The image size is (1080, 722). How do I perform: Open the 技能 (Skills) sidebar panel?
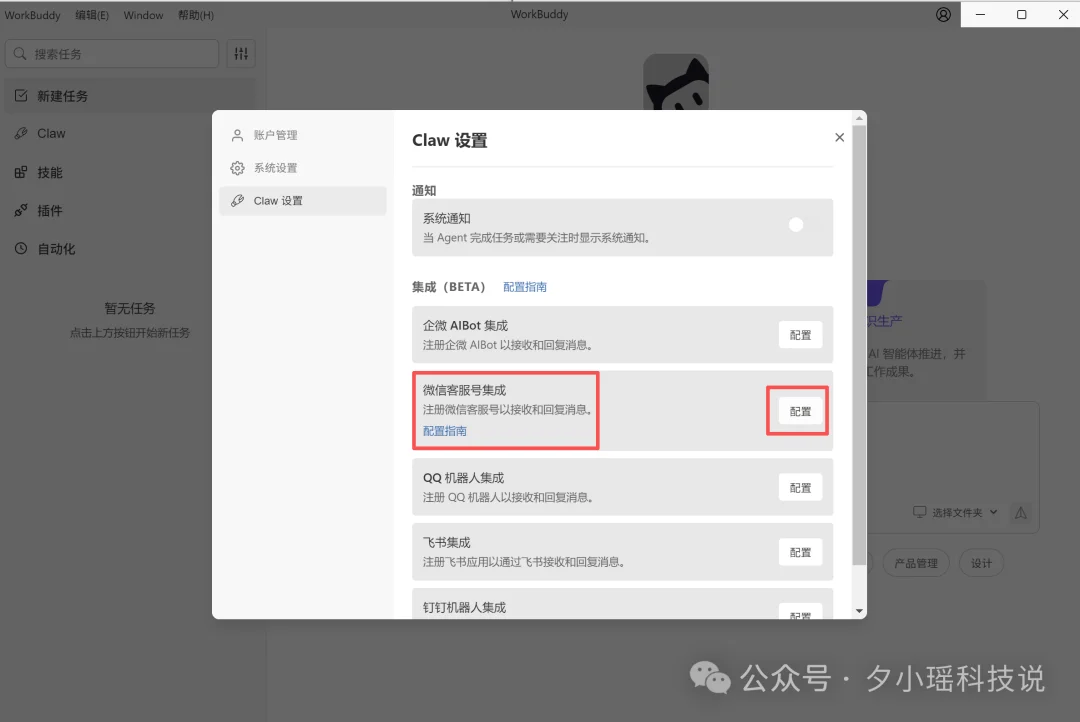22,171
